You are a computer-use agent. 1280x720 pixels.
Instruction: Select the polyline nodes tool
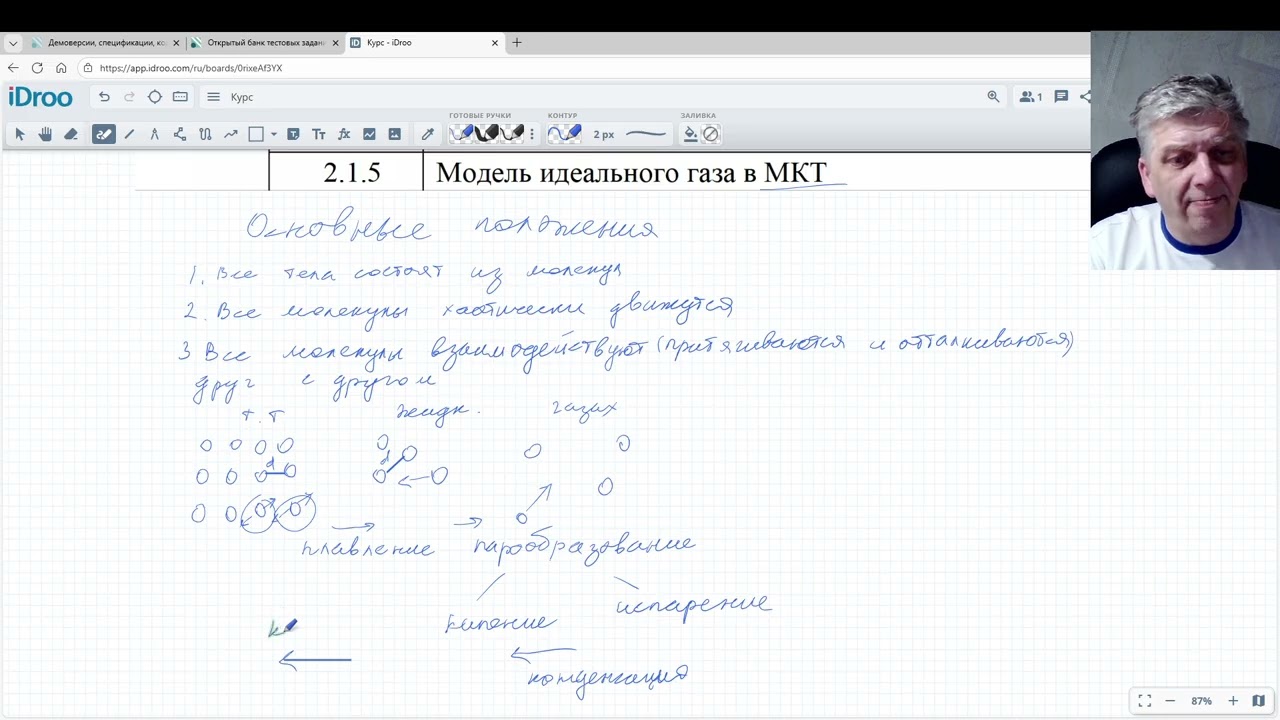tap(180, 134)
